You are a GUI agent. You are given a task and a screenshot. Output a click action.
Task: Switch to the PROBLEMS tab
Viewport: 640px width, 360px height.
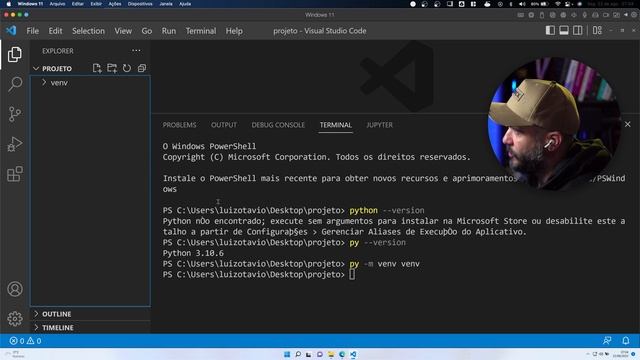(179, 125)
